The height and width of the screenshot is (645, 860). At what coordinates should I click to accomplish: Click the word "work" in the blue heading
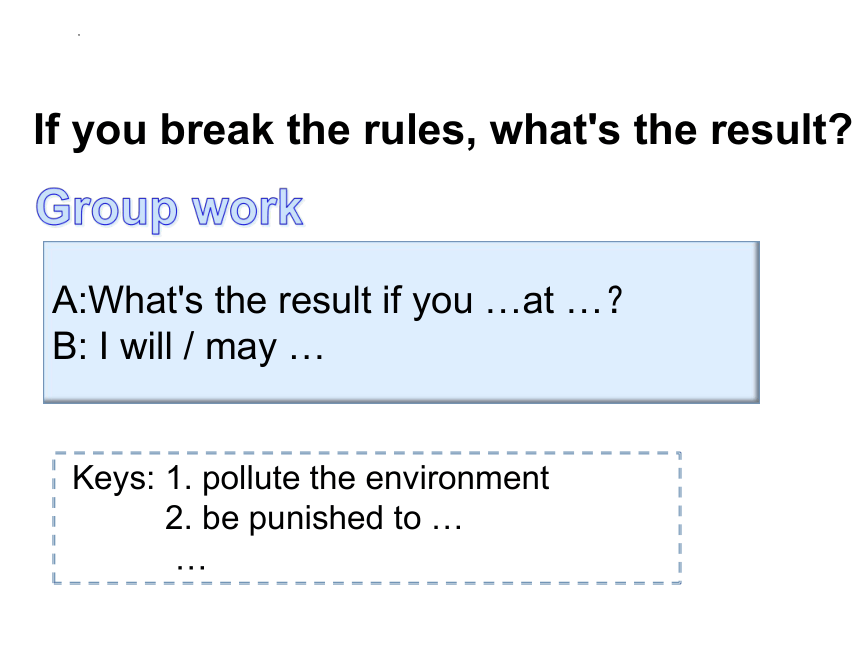point(247,207)
